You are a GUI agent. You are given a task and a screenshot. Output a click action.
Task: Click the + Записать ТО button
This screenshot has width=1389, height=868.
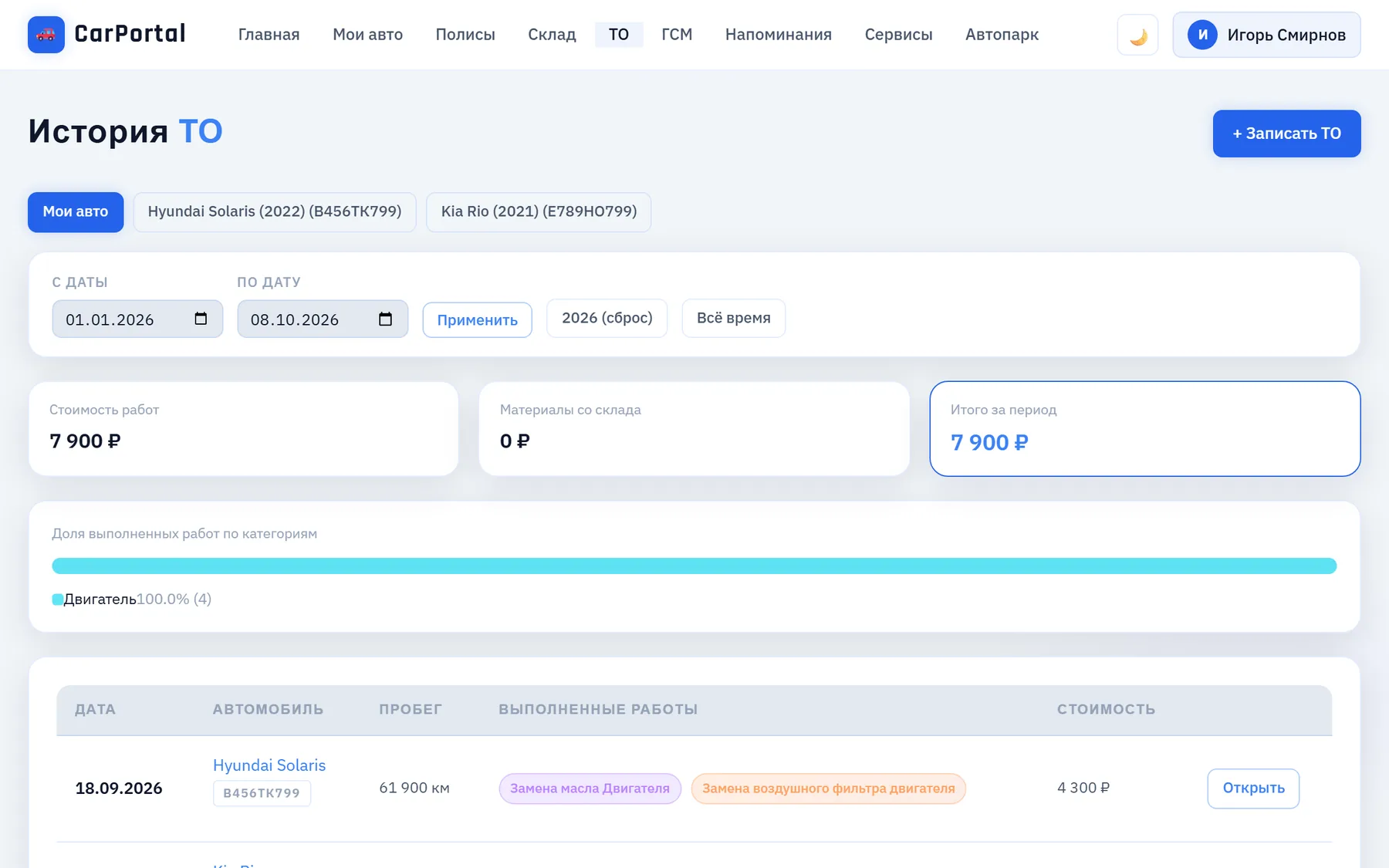tap(1286, 133)
